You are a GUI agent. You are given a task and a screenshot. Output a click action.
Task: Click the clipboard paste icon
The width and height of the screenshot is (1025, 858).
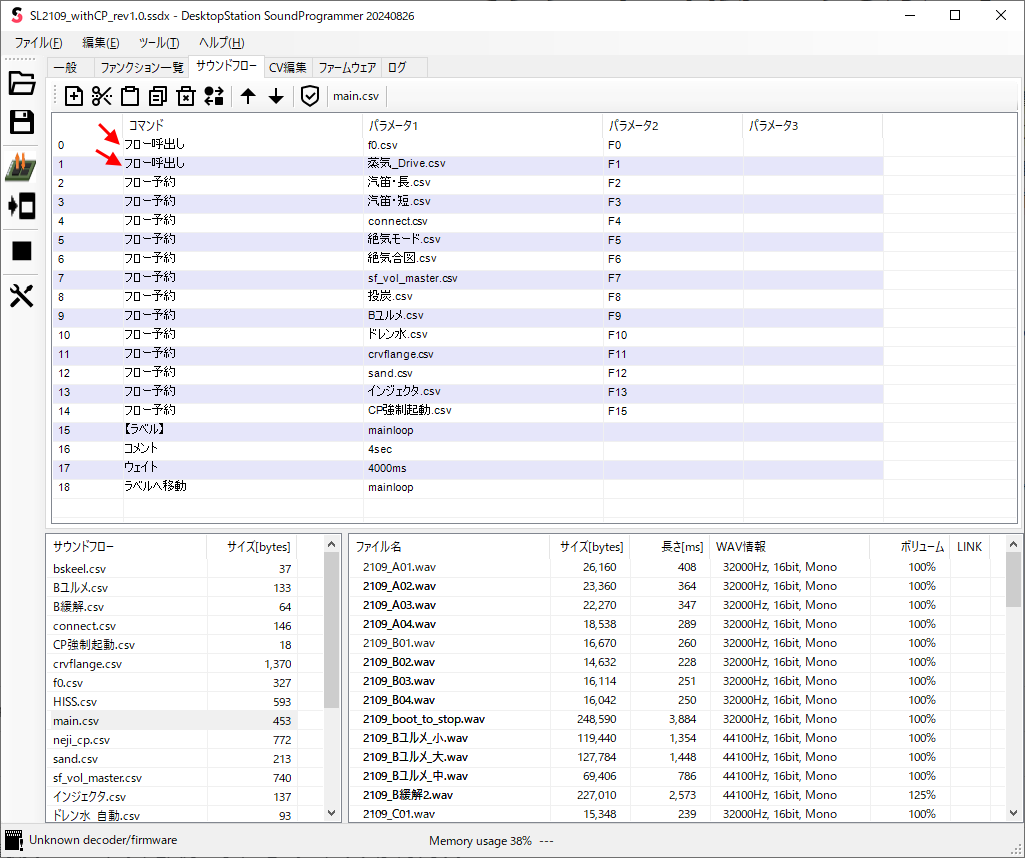tap(130, 96)
